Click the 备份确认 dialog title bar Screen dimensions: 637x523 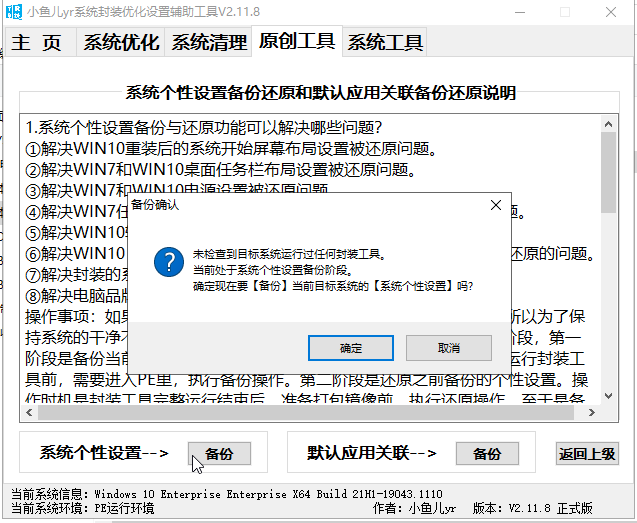(x=300, y=205)
